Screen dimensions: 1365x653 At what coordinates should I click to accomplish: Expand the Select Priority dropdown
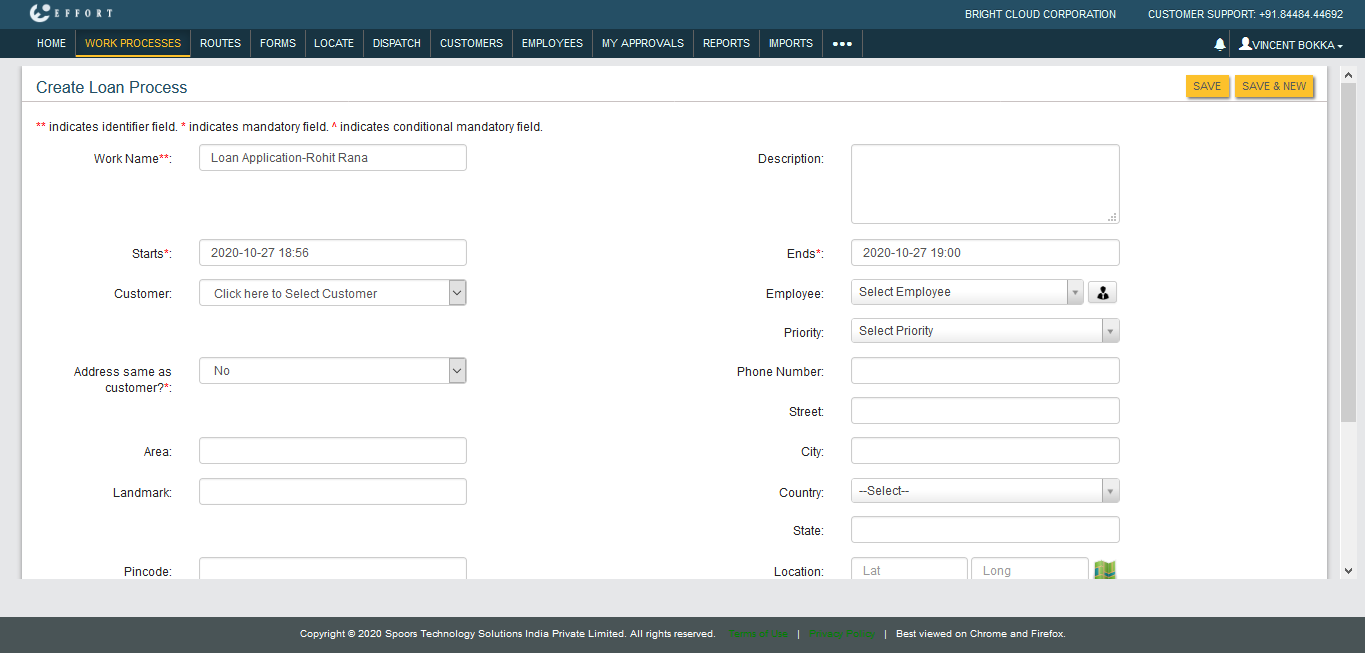pos(984,331)
